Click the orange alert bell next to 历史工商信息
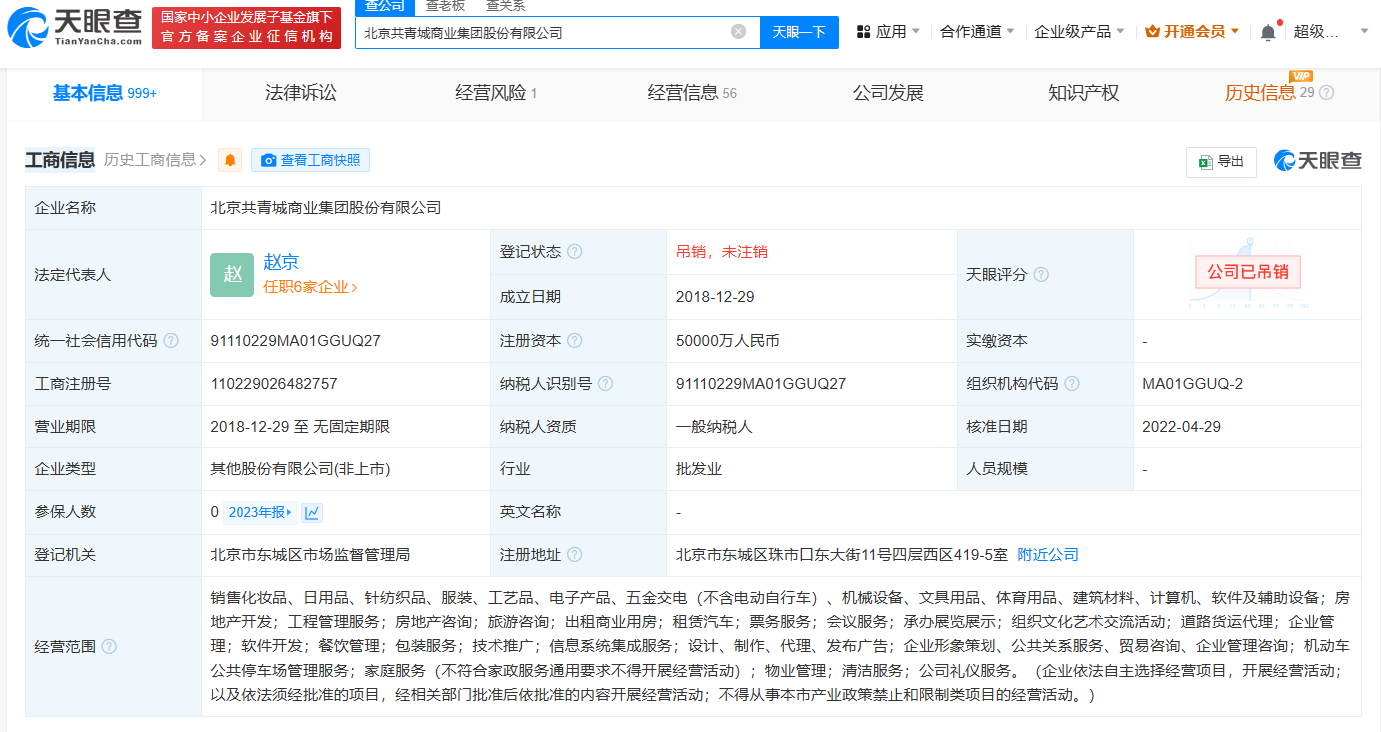The image size is (1381, 732). (230, 160)
